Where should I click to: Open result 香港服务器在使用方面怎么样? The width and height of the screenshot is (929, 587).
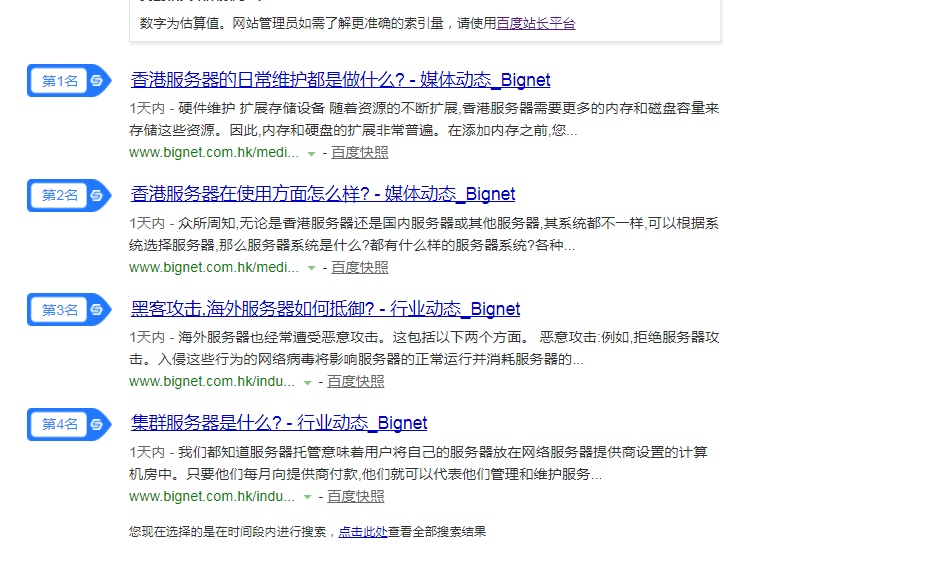322,194
